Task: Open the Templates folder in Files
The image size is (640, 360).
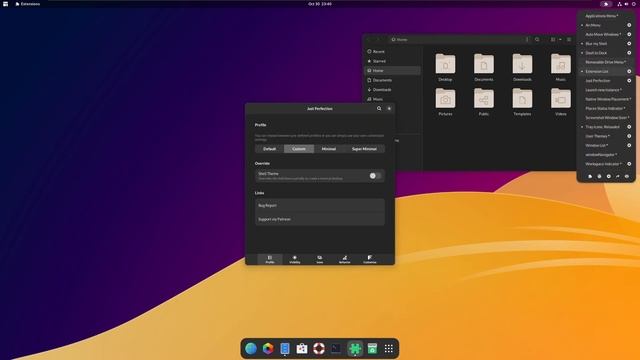Action: point(522,102)
